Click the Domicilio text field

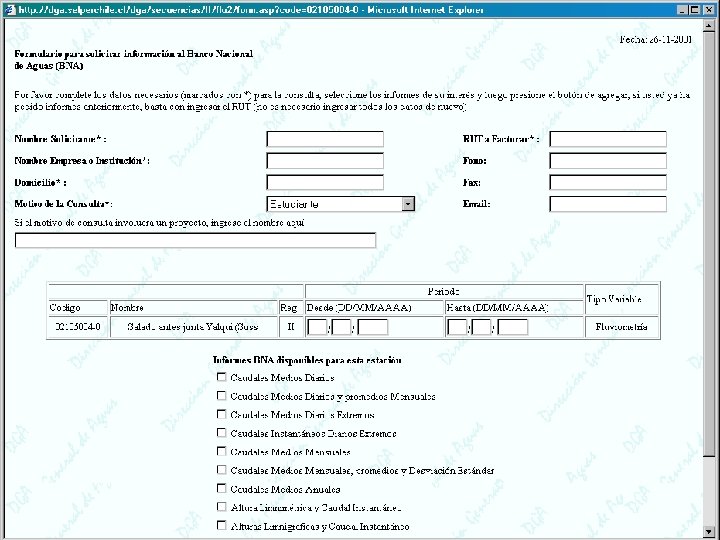(325, 182)
